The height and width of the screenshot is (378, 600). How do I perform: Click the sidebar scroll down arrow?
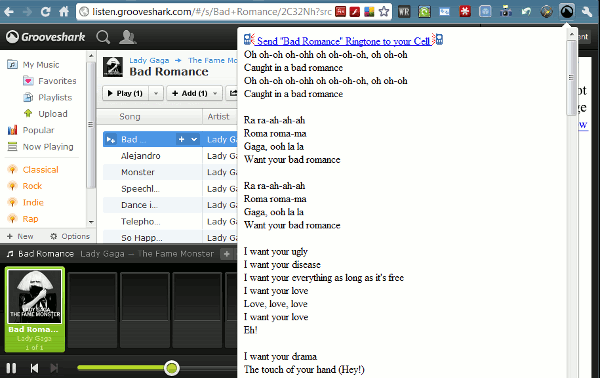coord(91,222)
